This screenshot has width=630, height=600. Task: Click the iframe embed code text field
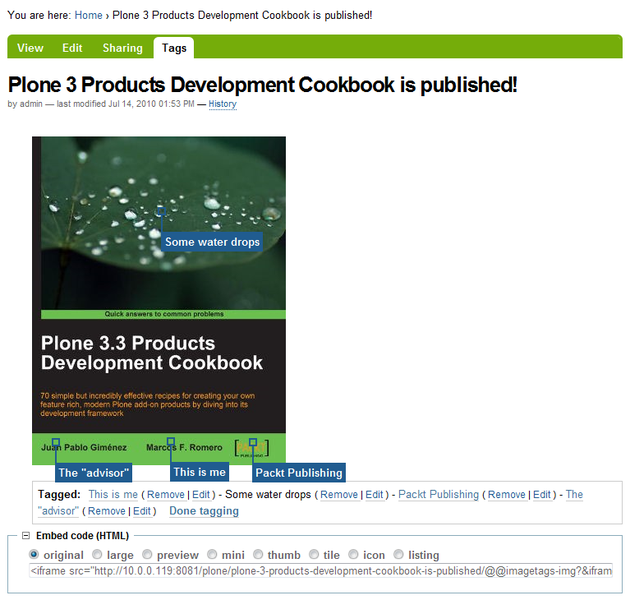click(320, 572)
